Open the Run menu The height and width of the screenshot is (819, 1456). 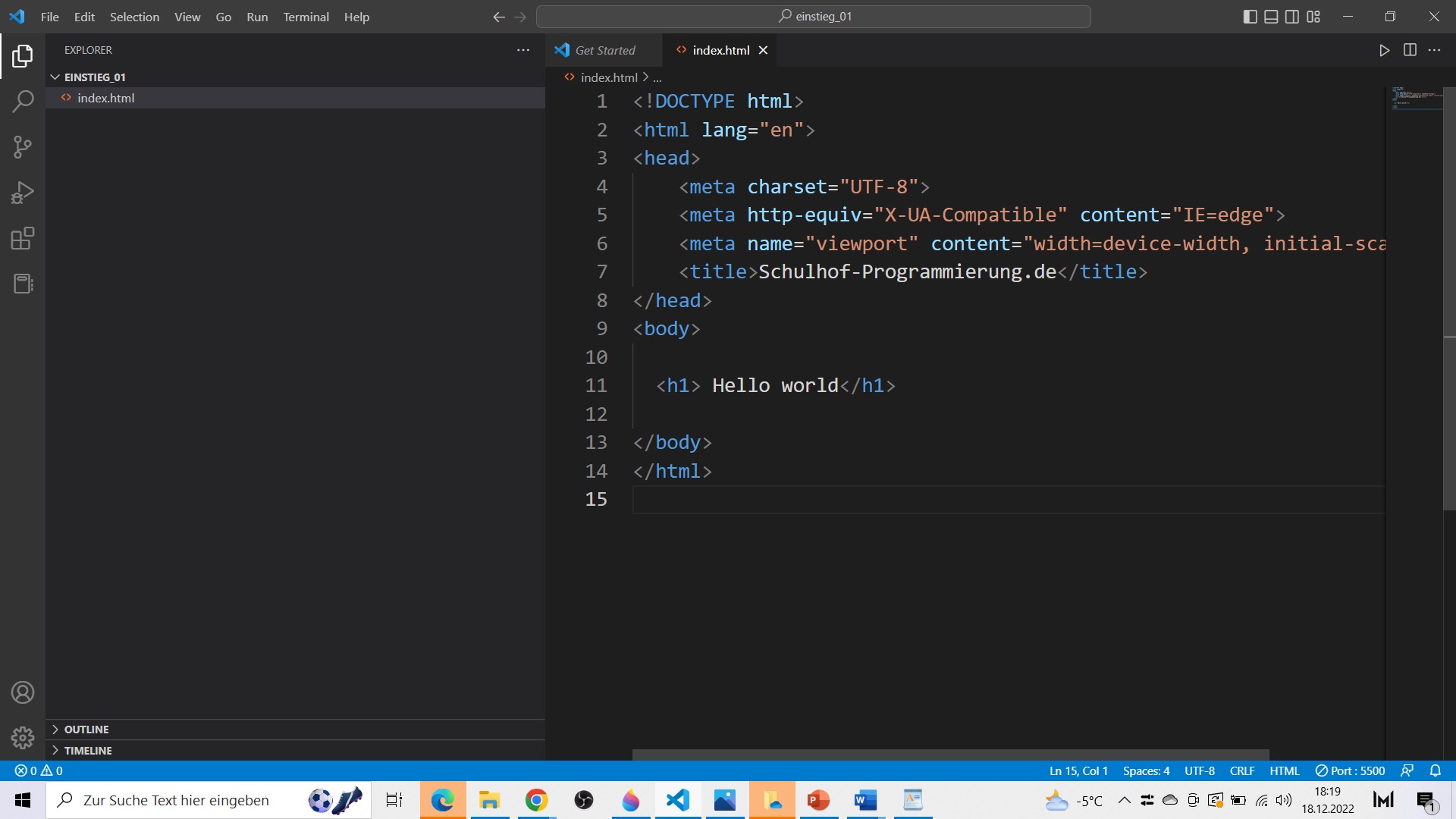pos(257,17)
